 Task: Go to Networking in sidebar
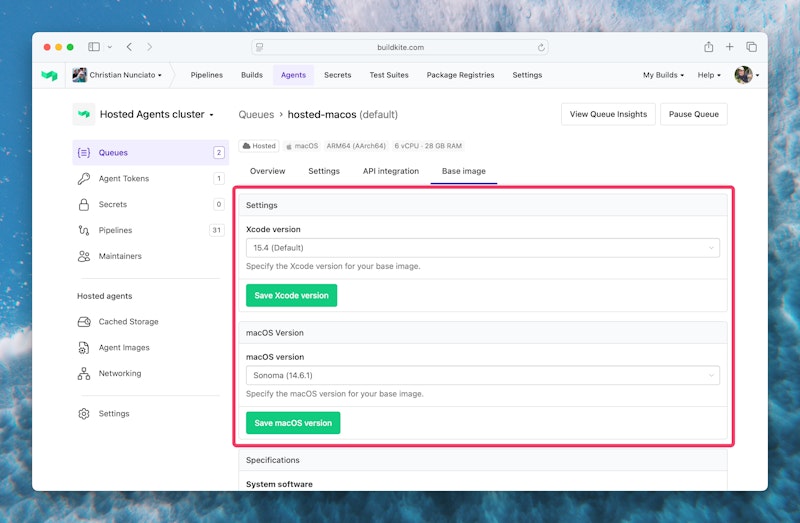pyautogui.click(x=119, y=374)
